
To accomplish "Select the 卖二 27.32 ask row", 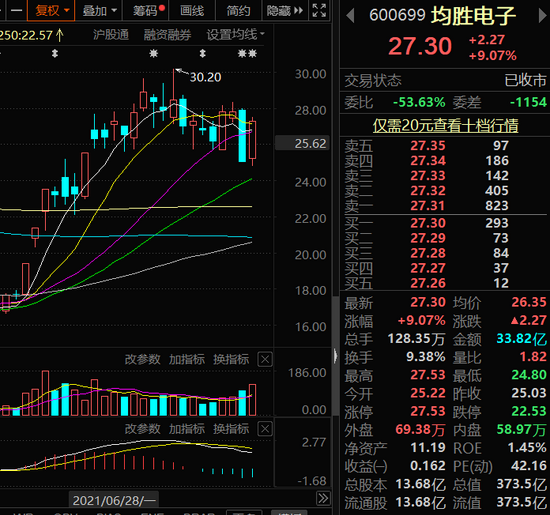I will 445,191.
